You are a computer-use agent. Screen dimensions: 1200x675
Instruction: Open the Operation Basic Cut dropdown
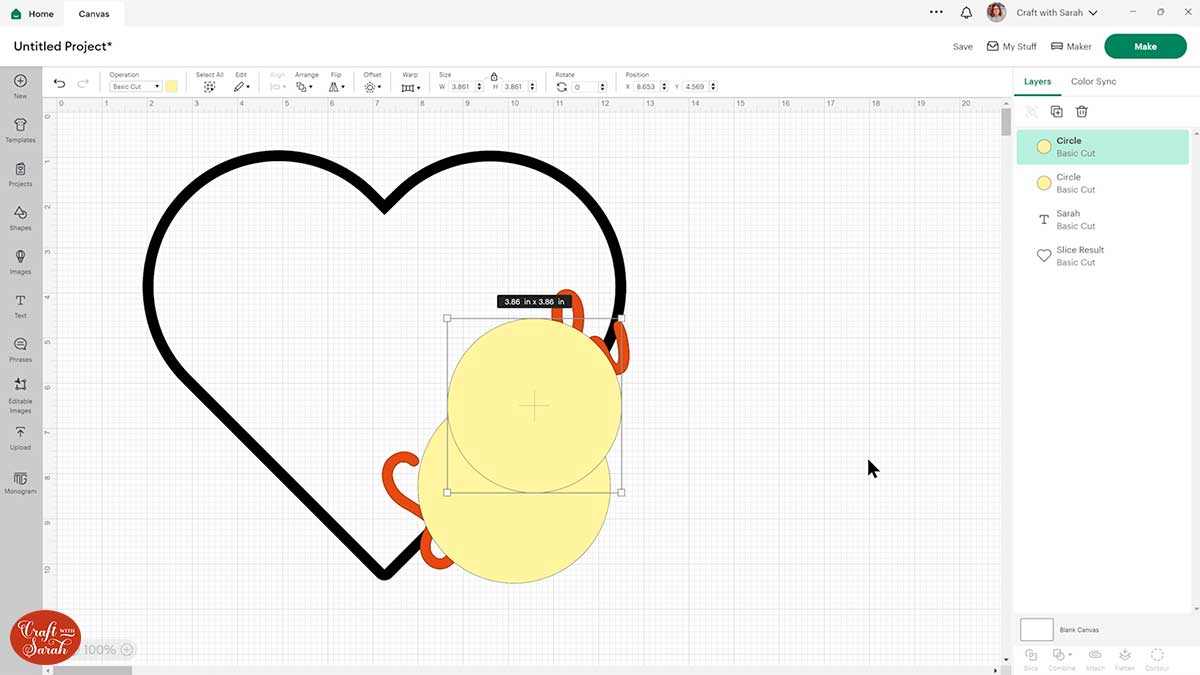click(x=136, y=87)
